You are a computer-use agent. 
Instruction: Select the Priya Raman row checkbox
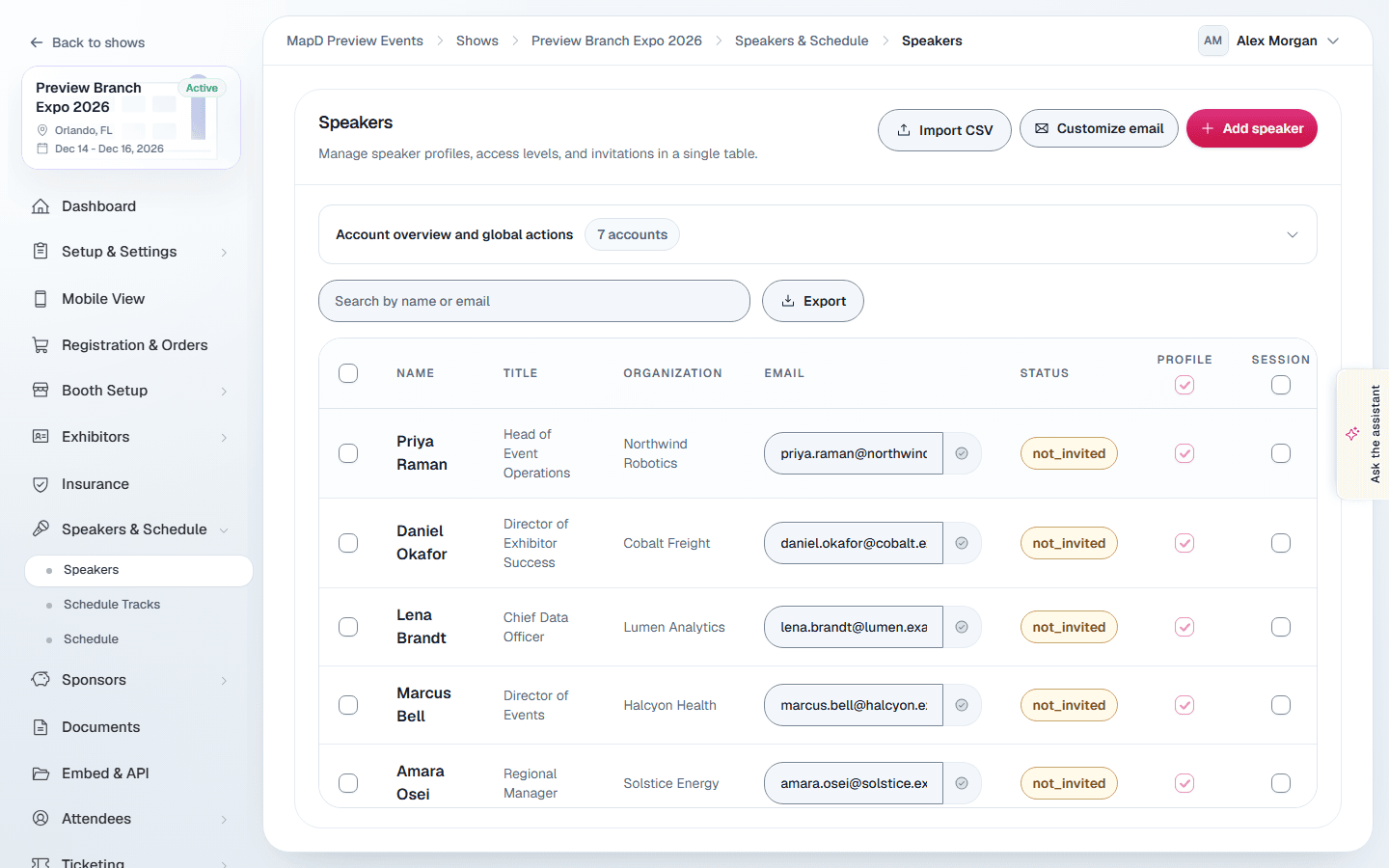point(348,453)
